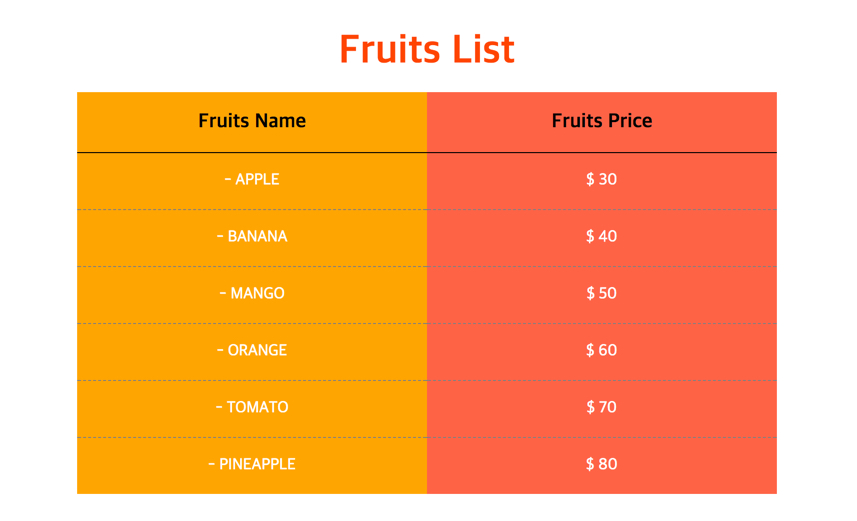Click the ORANGE row name
The image size is (857, 521).
[257, 350]
